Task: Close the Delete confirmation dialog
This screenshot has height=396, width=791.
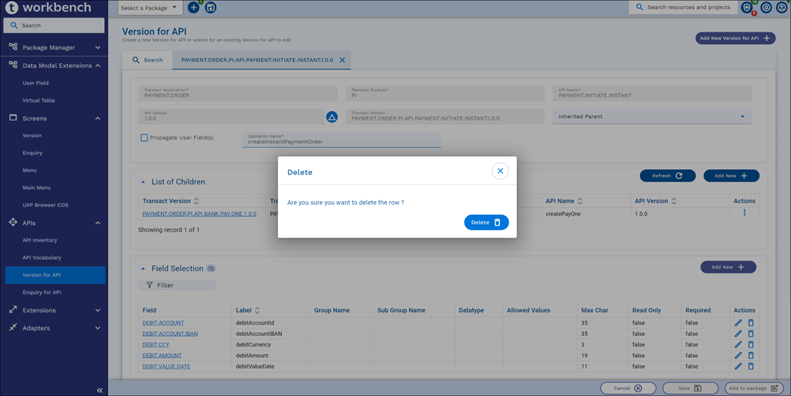Action: (x=500, y=171)
